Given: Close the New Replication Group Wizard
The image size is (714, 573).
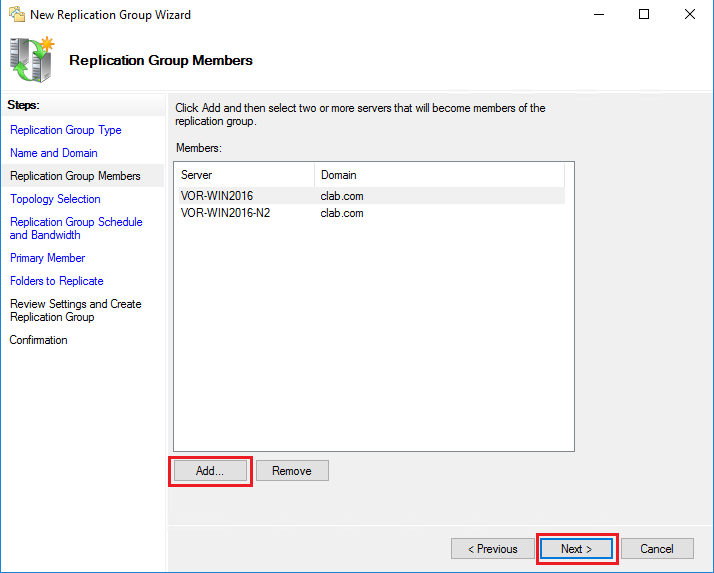Looking at the screenshot, I should click(690, 15).
